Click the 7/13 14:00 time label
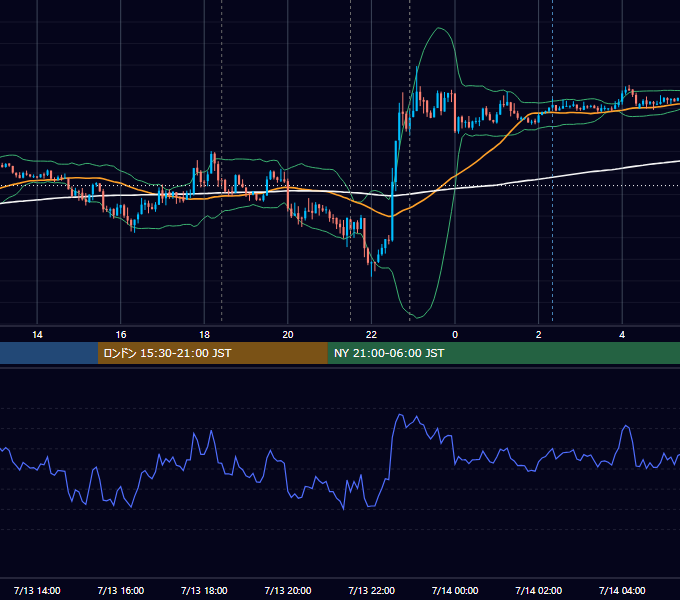The image size is (680, 600). (37, 590)
